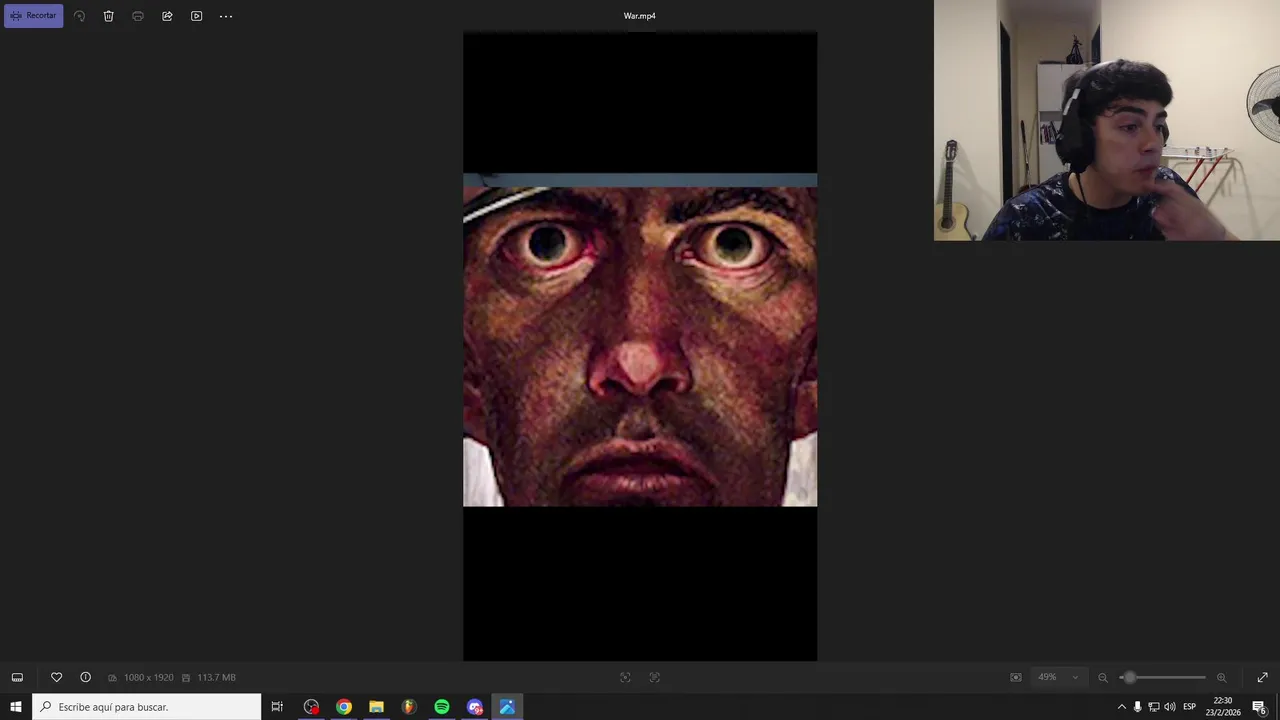Viewport: 1280px width, 720px height.
Task: Click the print icon in toolbar
Action: 138,16
